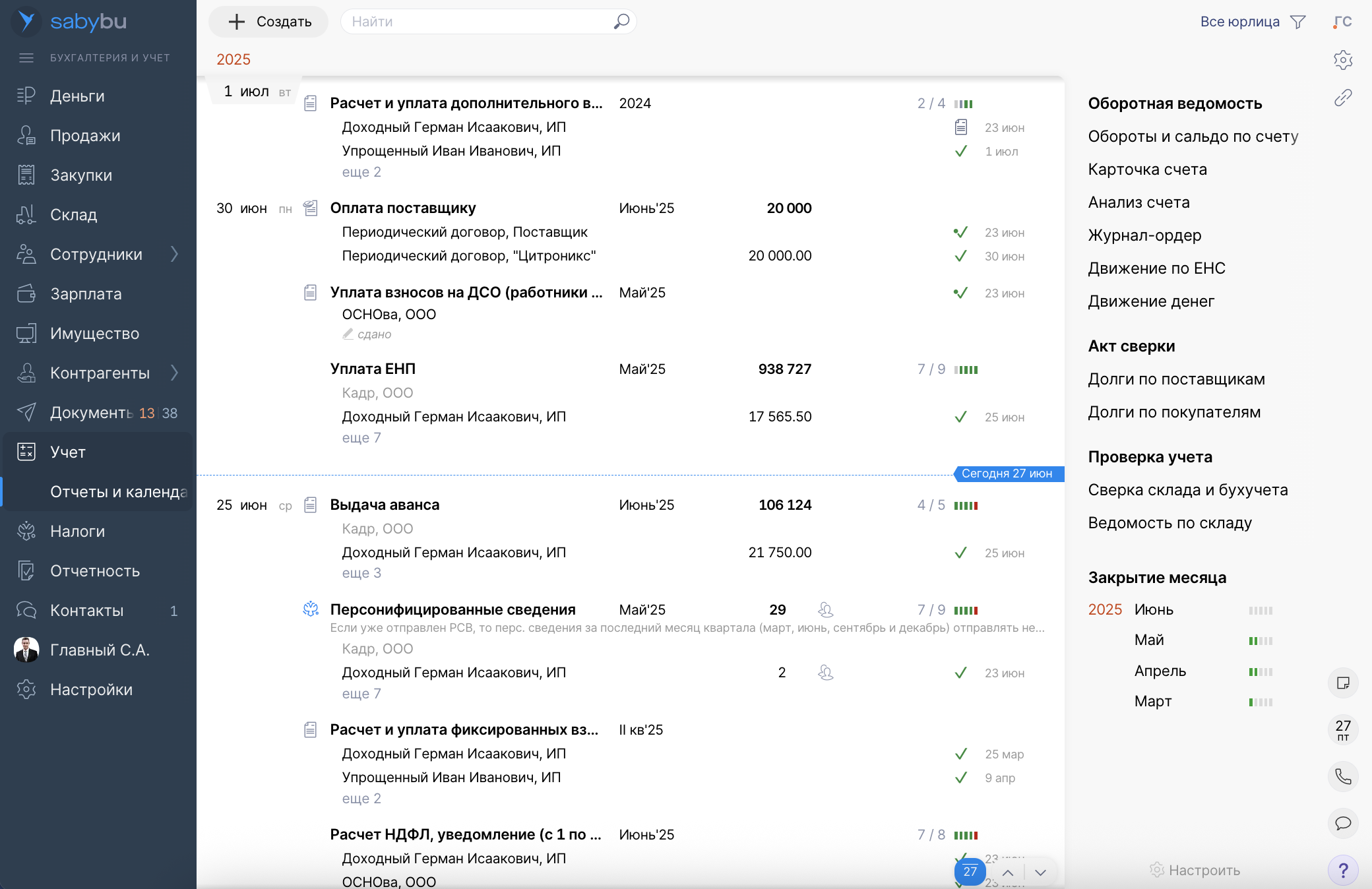Expand the Контрагенты sidebar chevron
Screen dimensions: 1372x889
[174, 373]
